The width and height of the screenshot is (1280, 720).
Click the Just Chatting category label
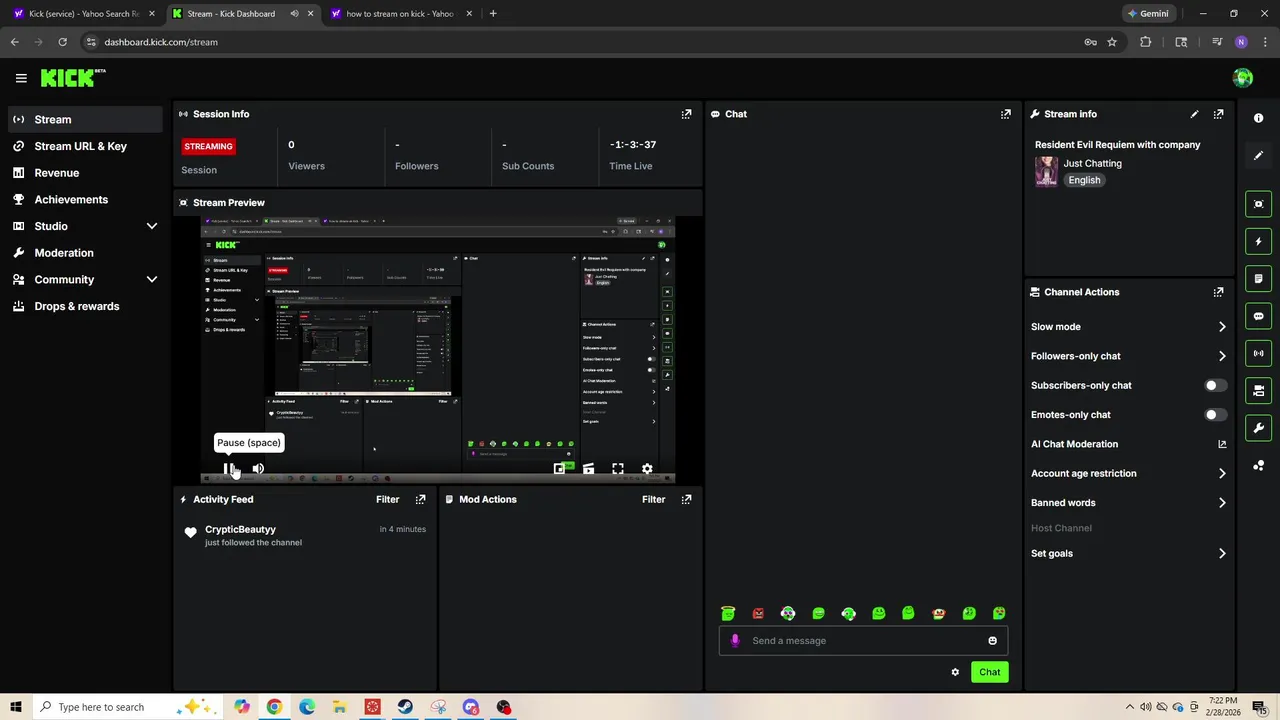[1092, 163]
